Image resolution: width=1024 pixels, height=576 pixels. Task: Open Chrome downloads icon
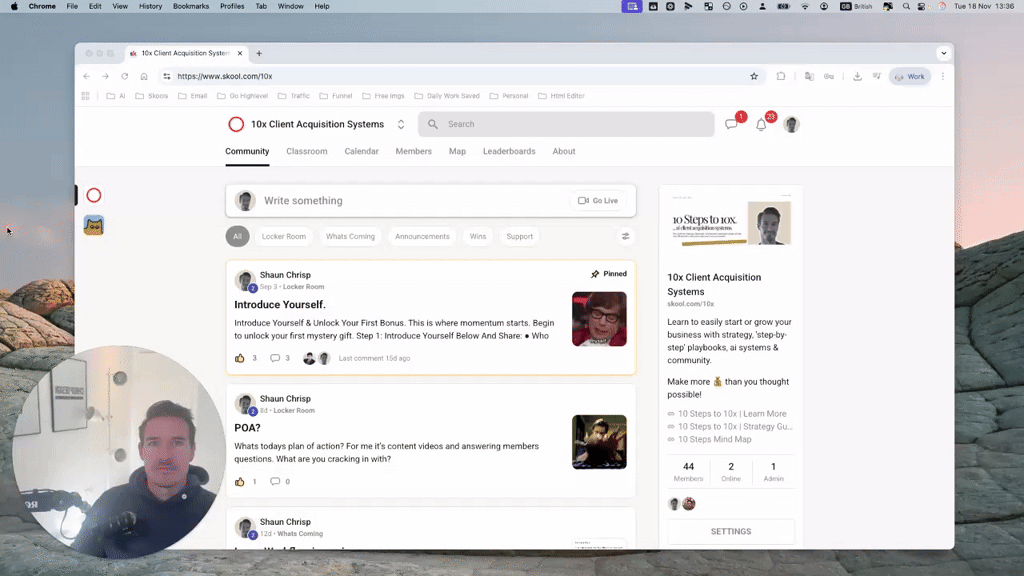point(857,76)
